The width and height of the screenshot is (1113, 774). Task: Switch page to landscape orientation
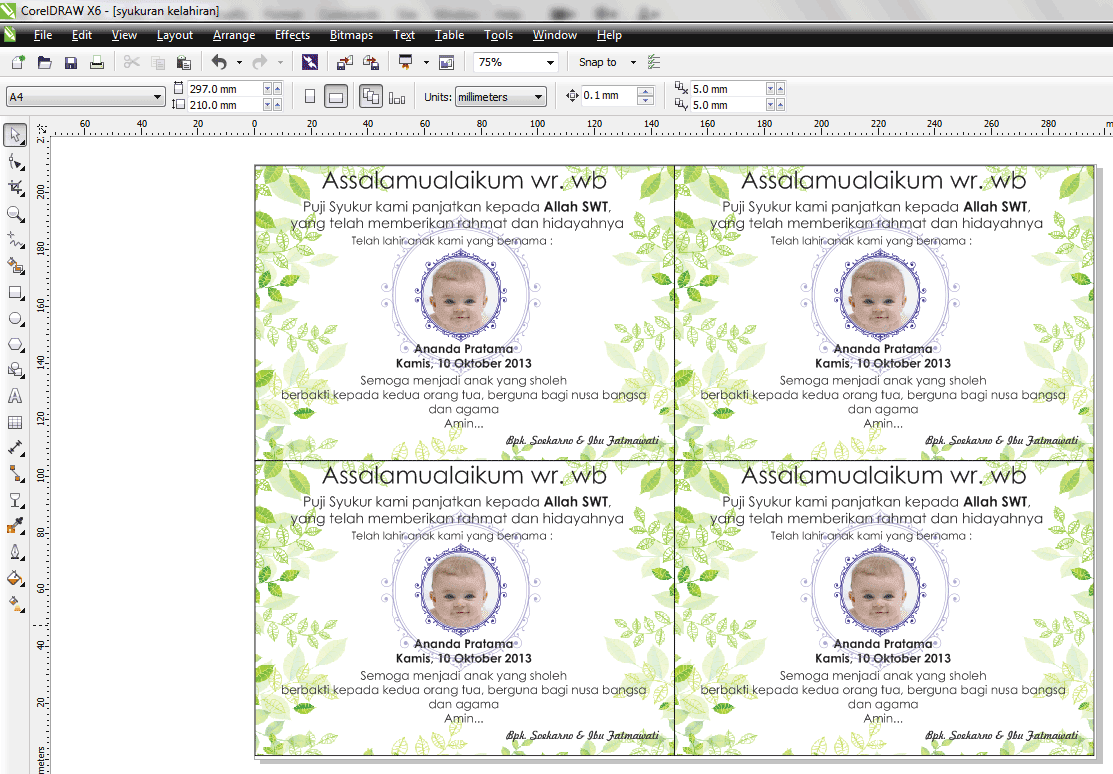336,95
